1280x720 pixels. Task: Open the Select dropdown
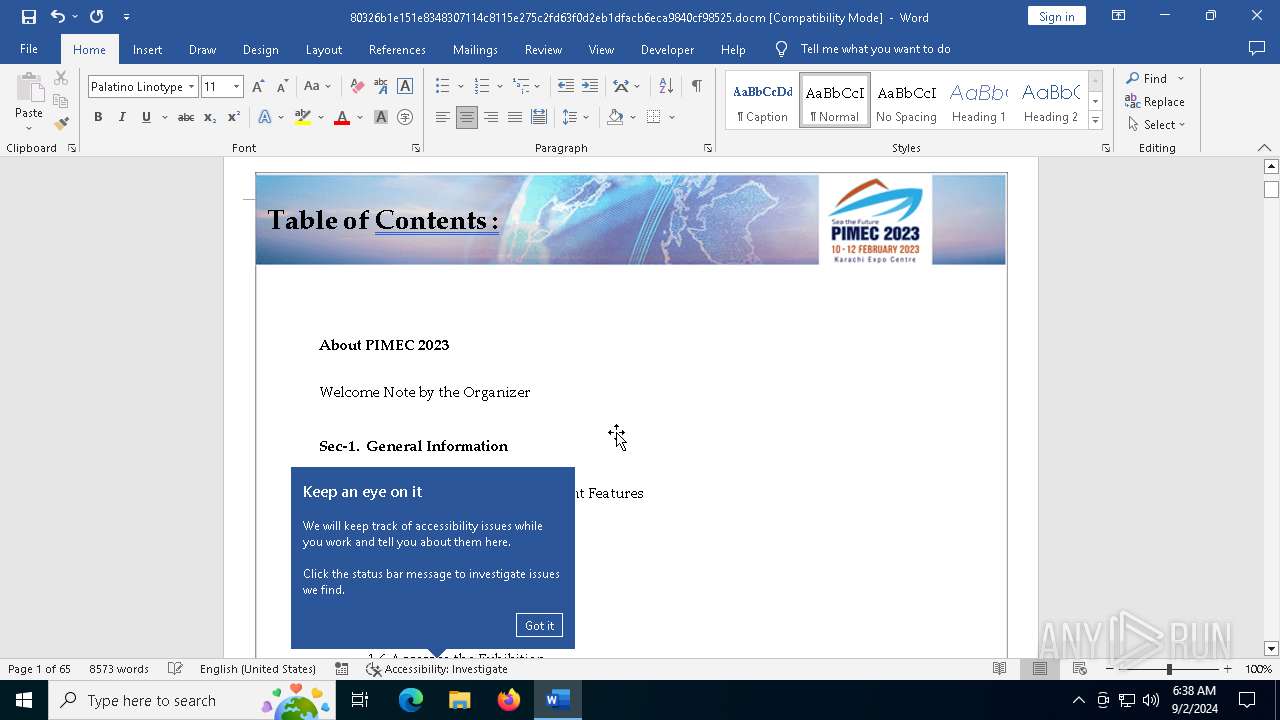point(1156,125)
